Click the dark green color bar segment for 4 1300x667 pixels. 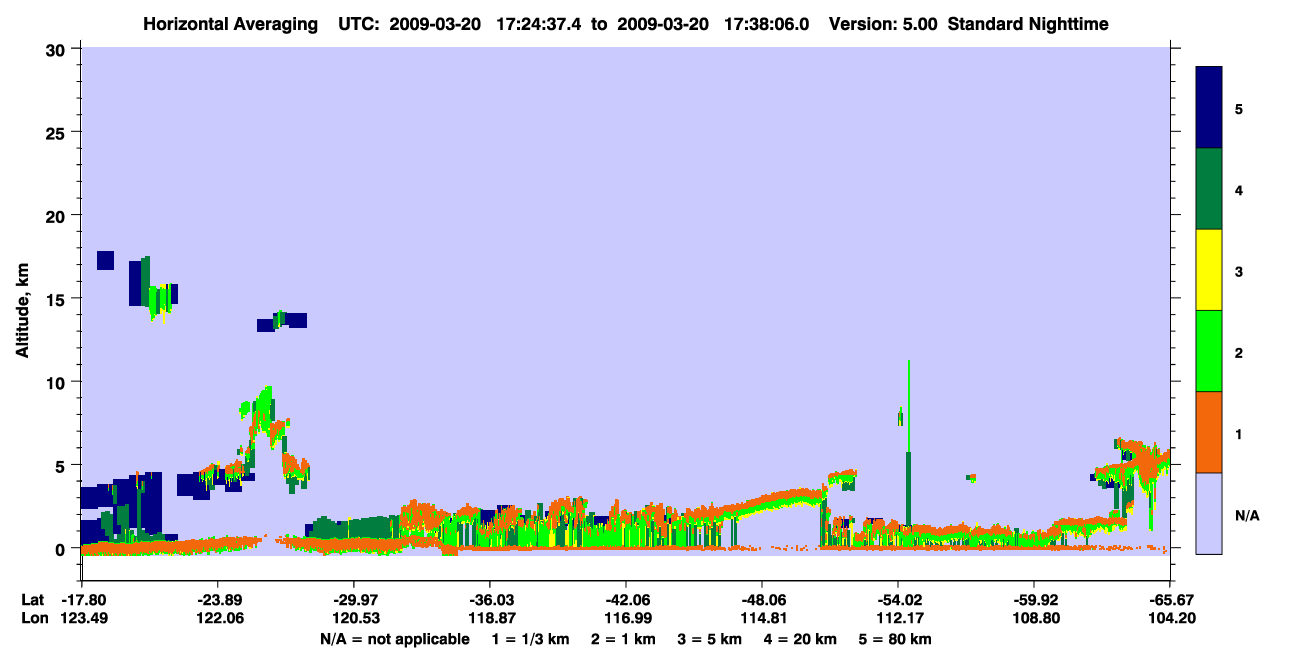[x=1209, y=189]
